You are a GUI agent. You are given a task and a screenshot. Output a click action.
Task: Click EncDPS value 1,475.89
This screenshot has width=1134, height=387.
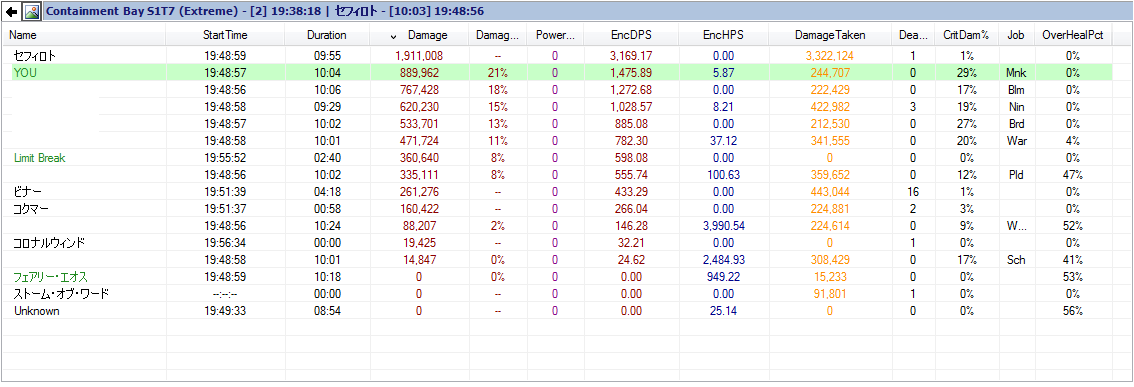(x=631, y=72)
